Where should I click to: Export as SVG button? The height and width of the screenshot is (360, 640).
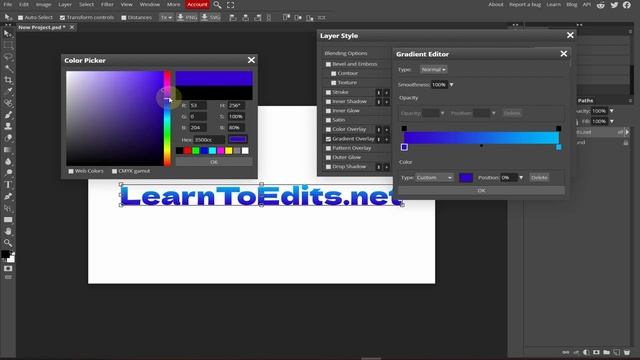coord(211,18)
